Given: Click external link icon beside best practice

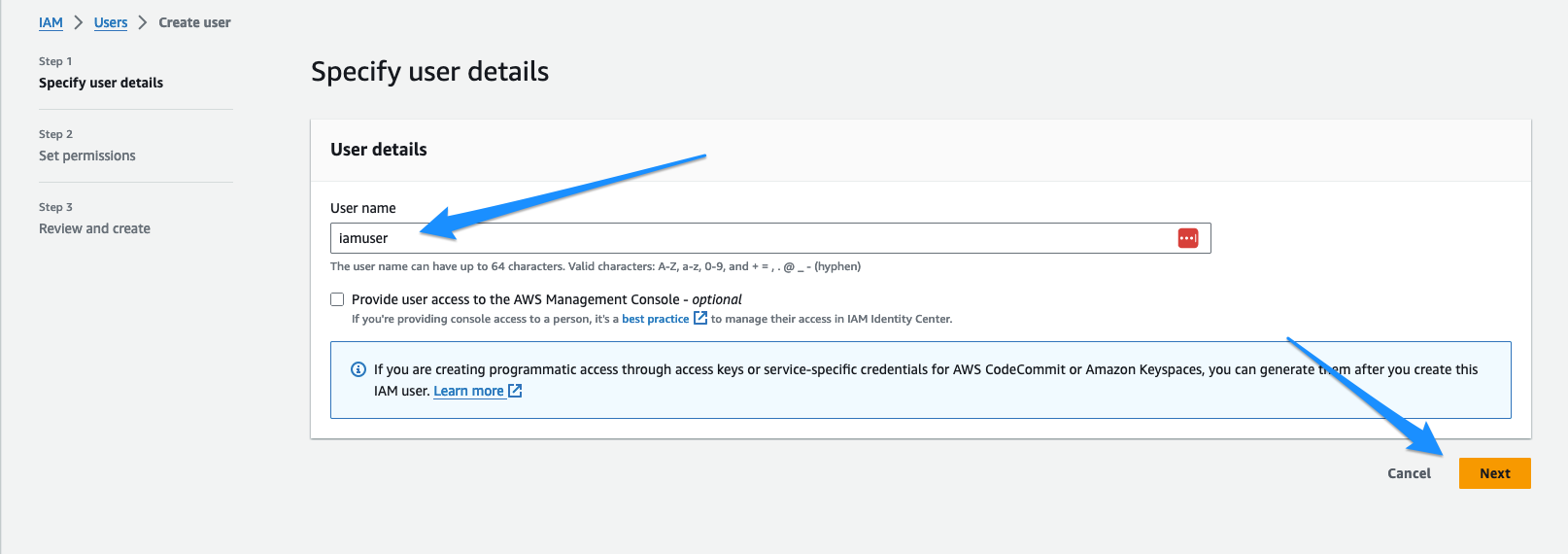Looking at the screenshot, I should click(x=699, y=318).
